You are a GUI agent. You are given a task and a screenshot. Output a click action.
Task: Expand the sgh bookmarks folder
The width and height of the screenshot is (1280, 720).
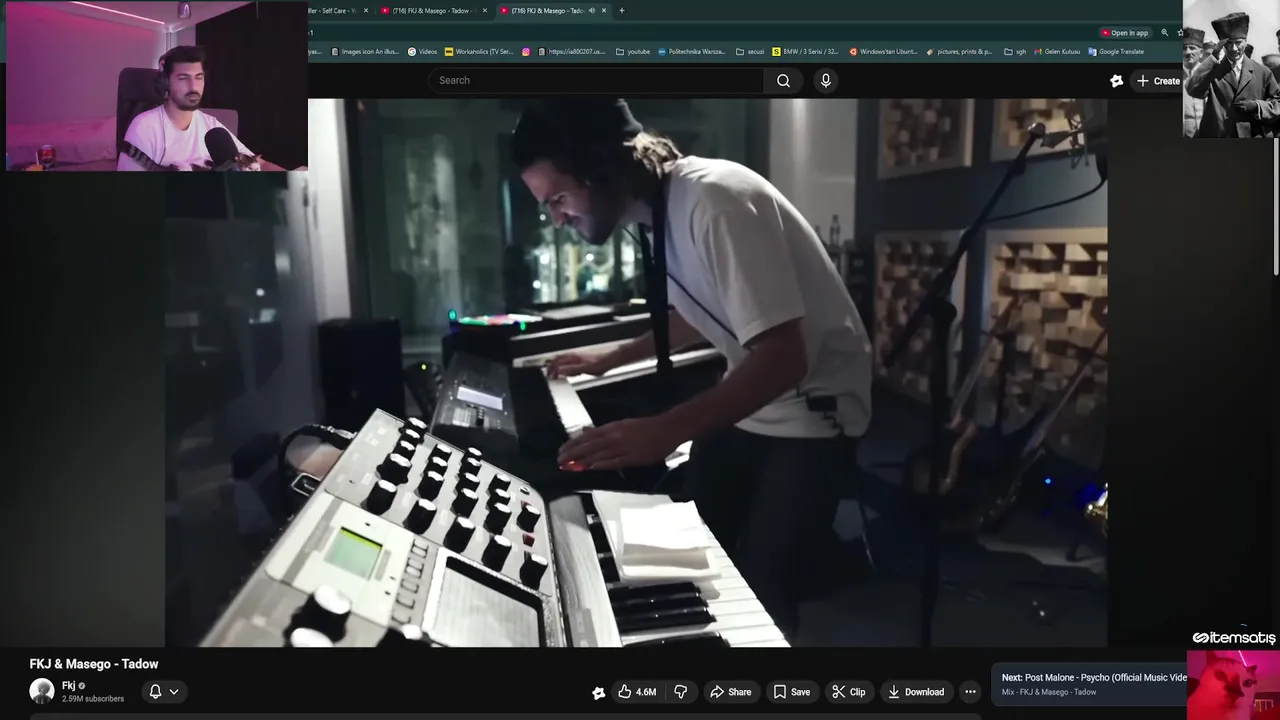1015,51
